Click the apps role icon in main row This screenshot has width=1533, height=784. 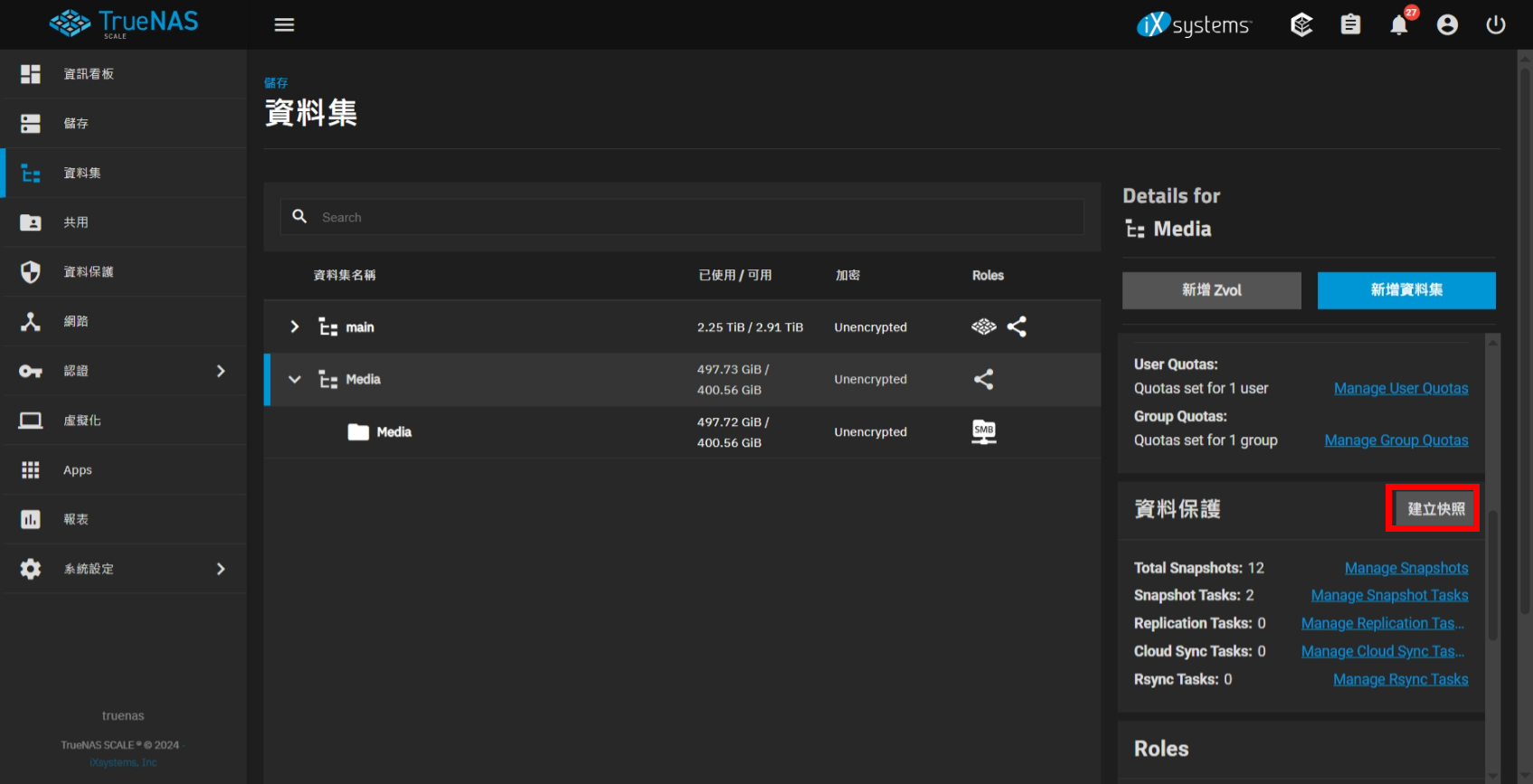983,326
